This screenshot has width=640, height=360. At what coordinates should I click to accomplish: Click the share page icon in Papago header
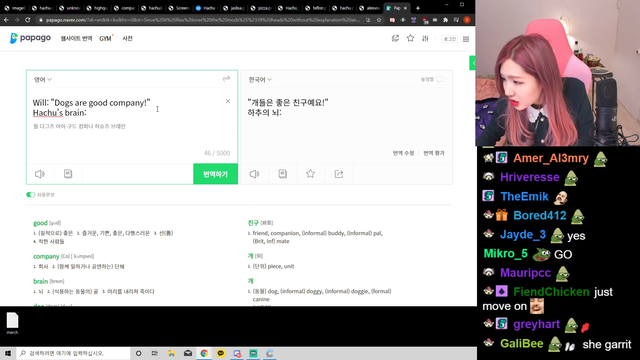pyautogui.click(x=395, y=38)
